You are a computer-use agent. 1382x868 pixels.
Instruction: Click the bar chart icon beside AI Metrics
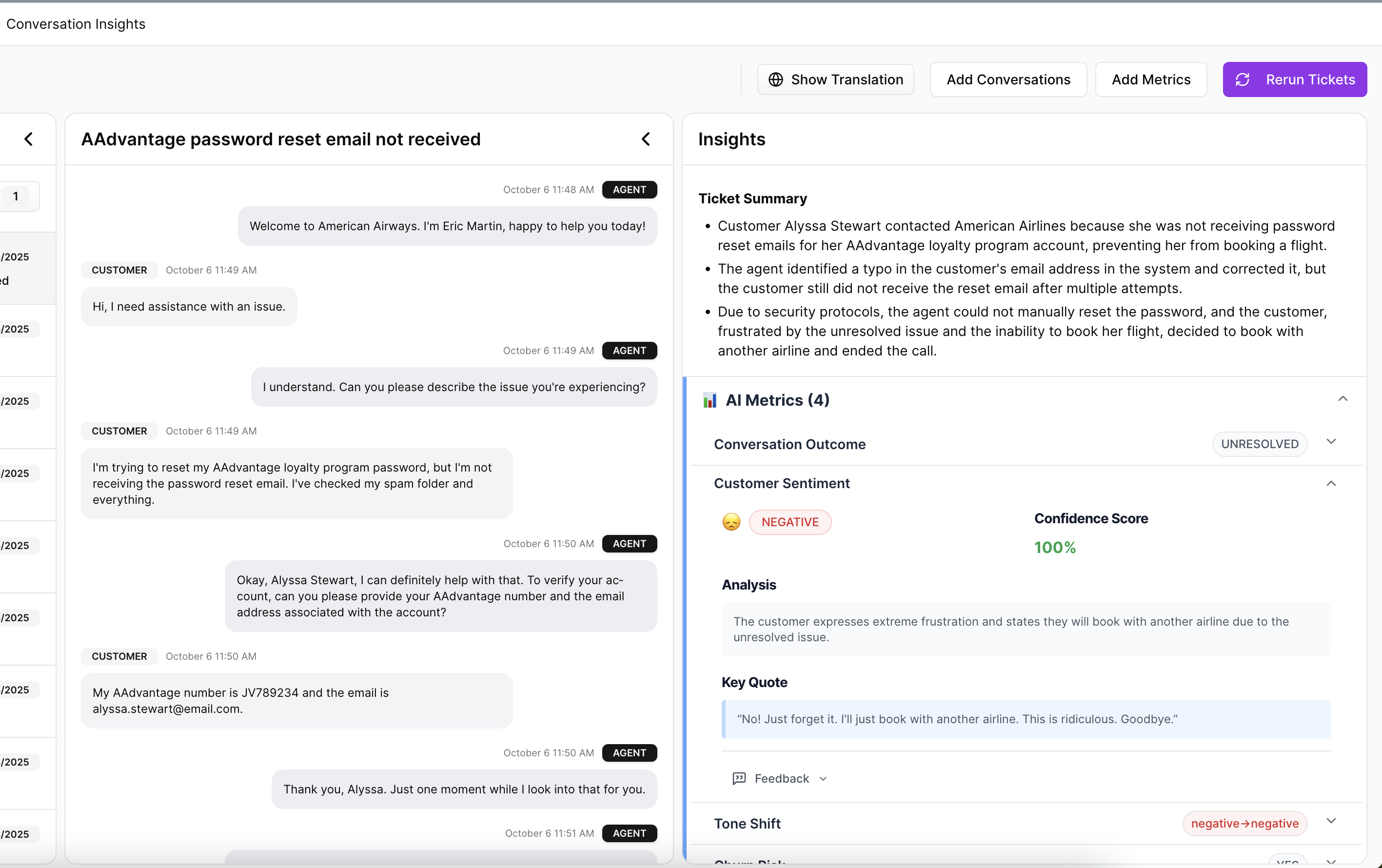click(x=710, y=400)
